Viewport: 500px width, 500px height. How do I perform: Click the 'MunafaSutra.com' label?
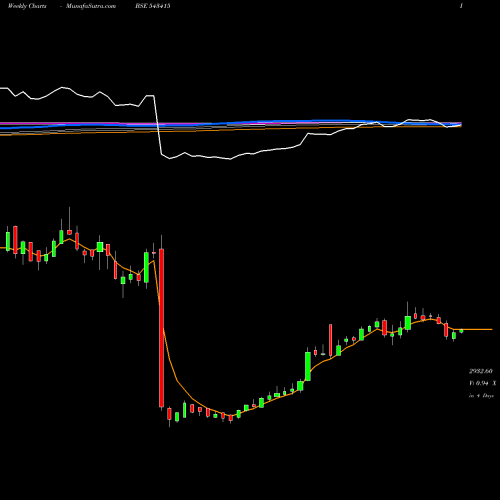pyautogui.click(x=91, y=6)
